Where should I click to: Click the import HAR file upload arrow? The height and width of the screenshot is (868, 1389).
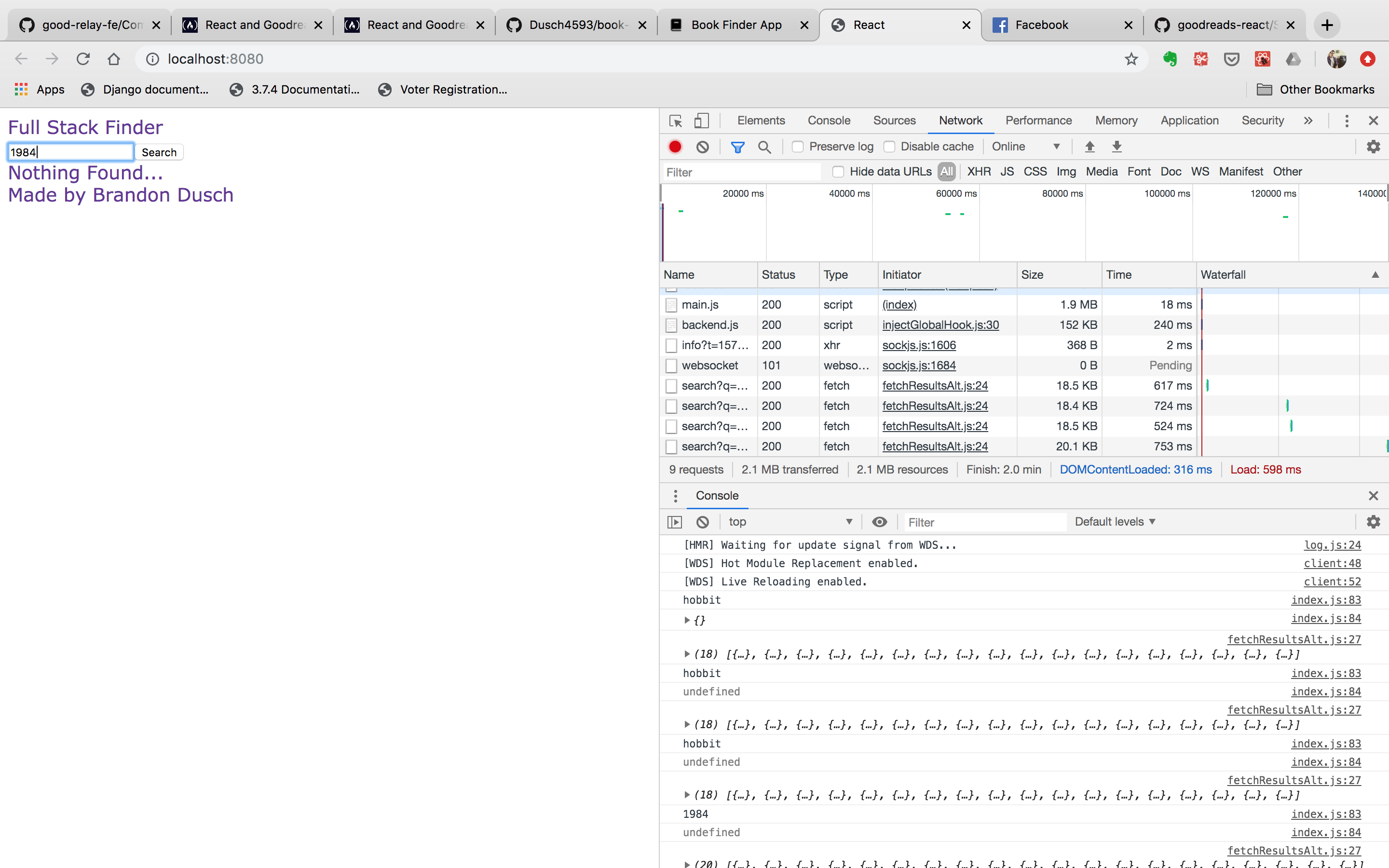point(1089,147)
